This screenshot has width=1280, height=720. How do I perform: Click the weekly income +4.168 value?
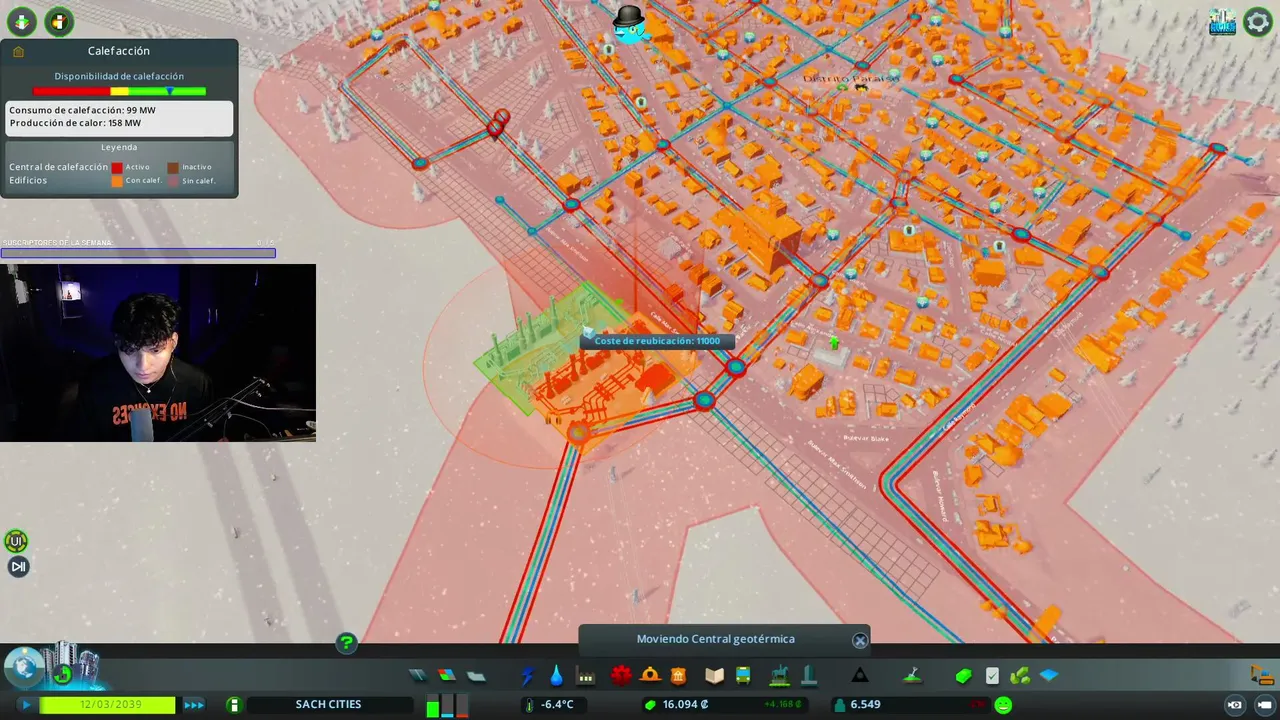pyautogui.click(x=783, y=705)
